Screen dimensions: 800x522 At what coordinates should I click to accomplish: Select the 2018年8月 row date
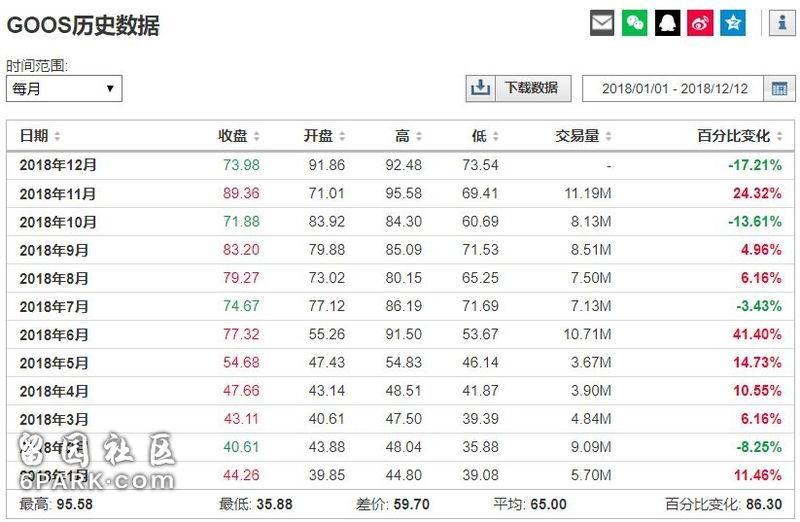click(54, 278)
